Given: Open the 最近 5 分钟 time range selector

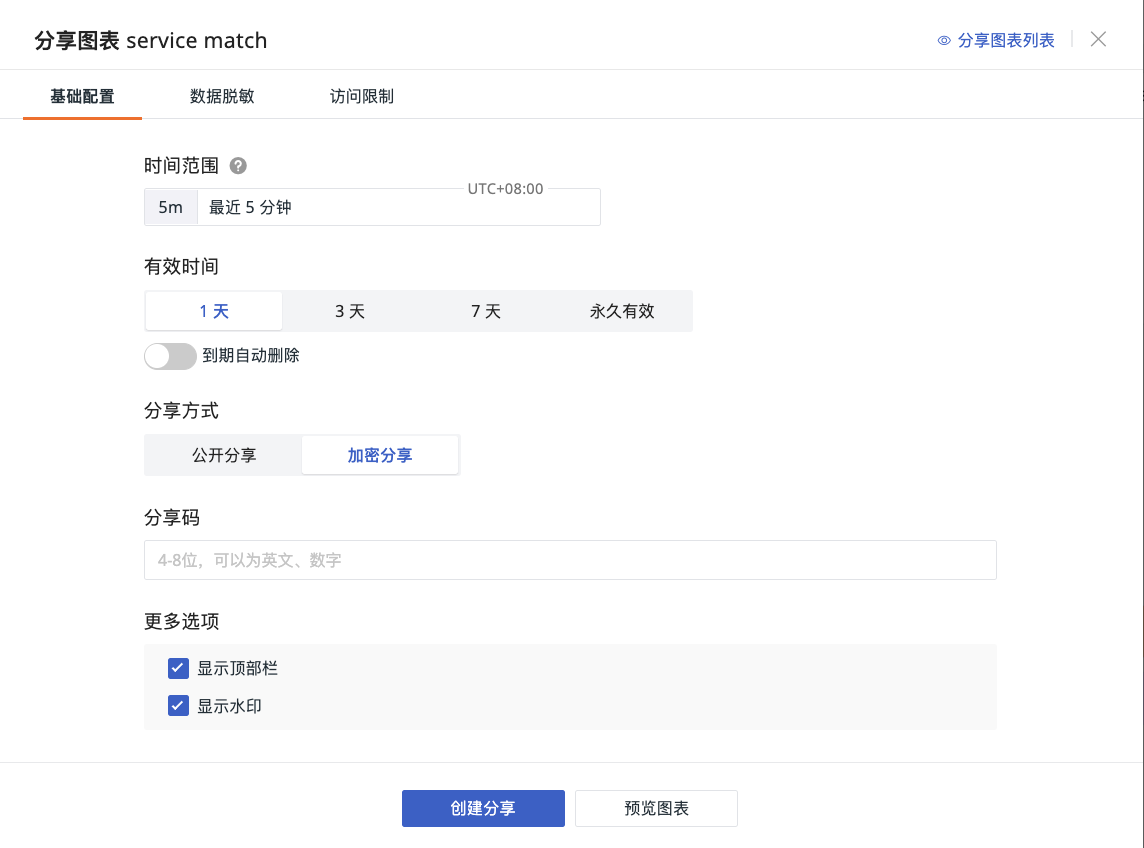Looking at the screenshot, I should click(398, 208).
